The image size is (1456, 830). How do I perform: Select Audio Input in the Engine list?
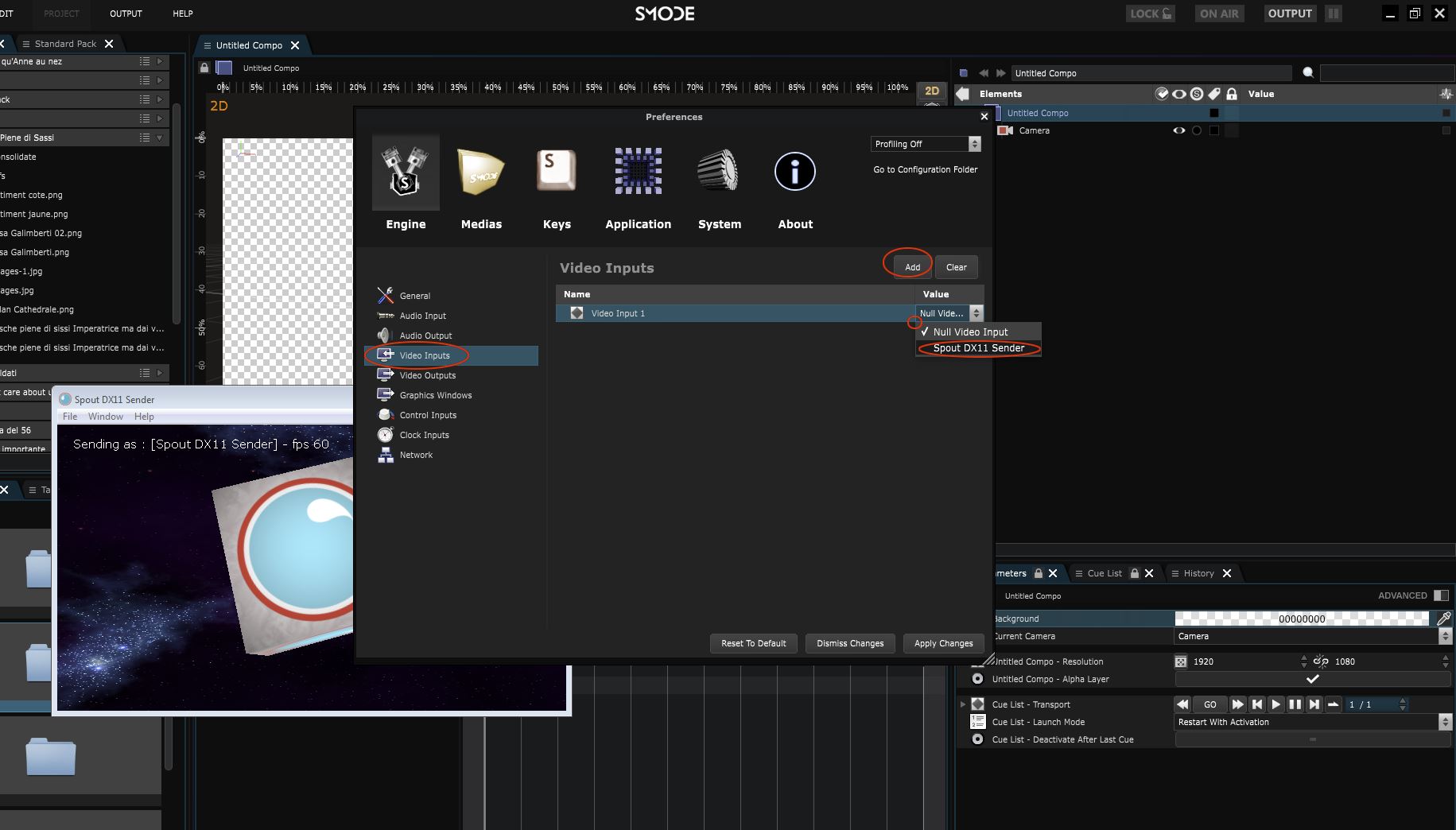pos(422,316)
